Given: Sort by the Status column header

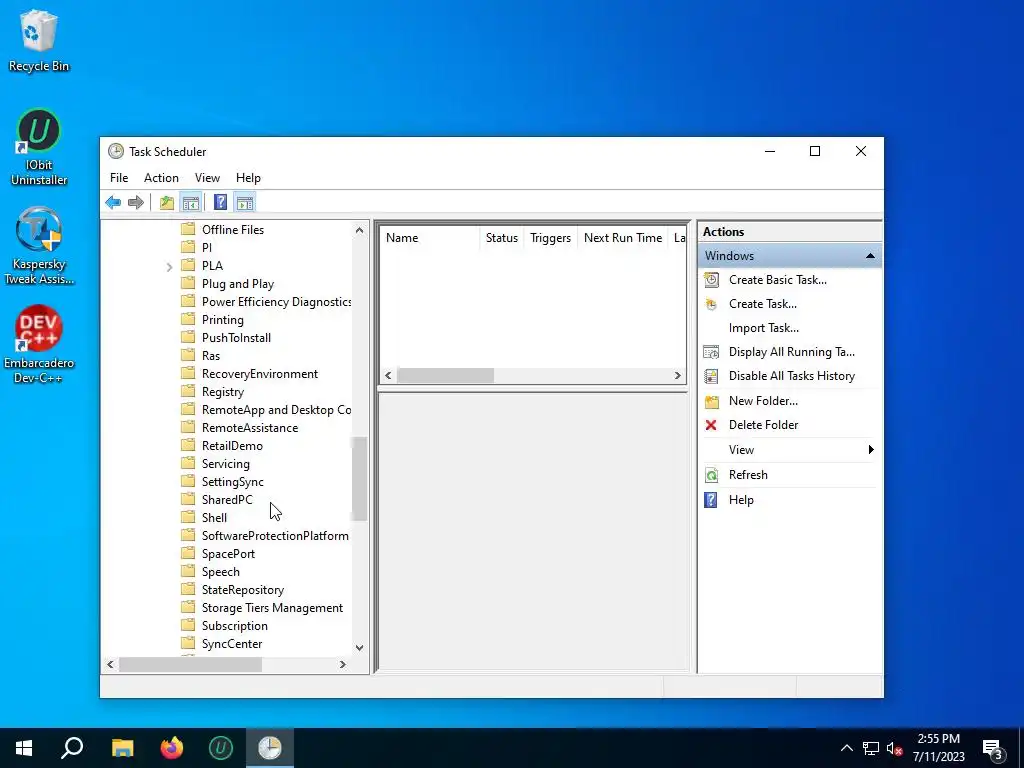Looking at the screenshot, I should [502, 238].
